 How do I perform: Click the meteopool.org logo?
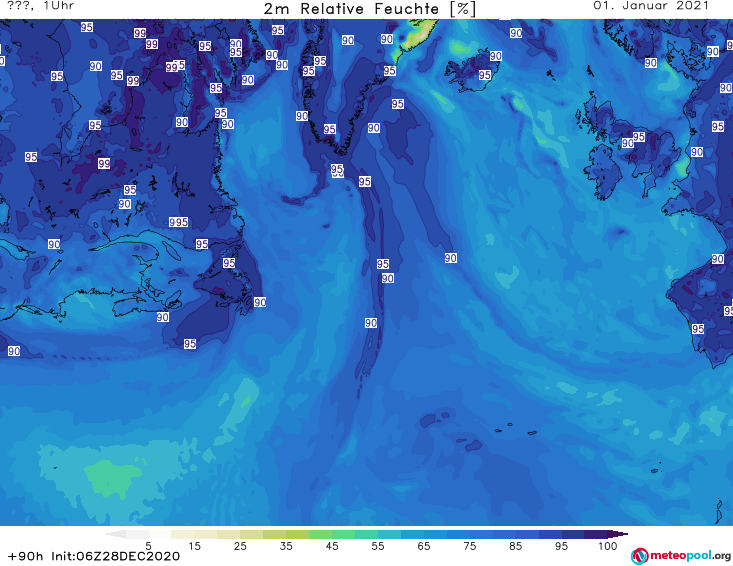click(x=681, y=556)
